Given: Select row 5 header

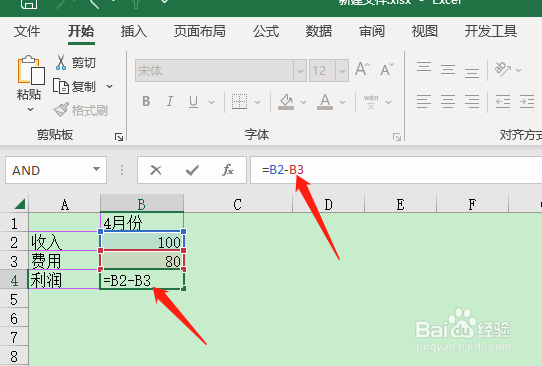Looking at the screenshot, I should 14,299.
